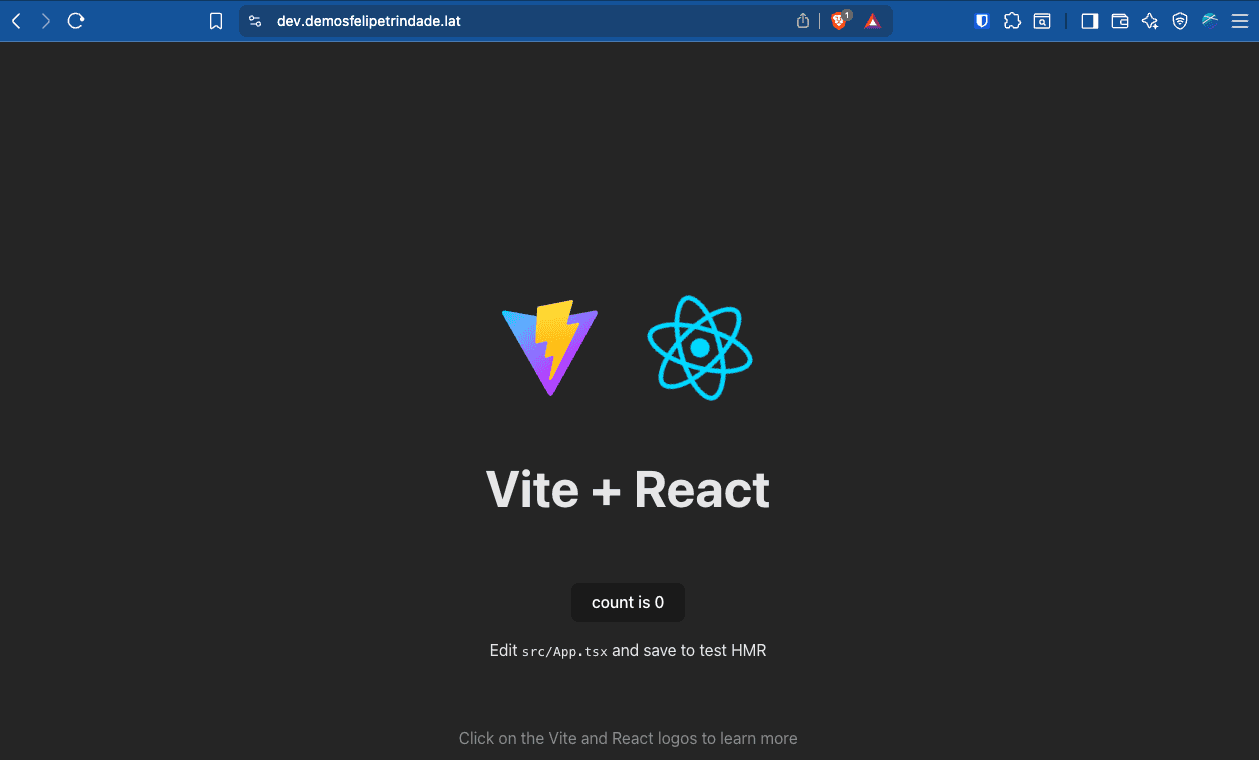Open Brave Shields lion icon
This screenshot has height=760, width=1259.
pos(840,20)
